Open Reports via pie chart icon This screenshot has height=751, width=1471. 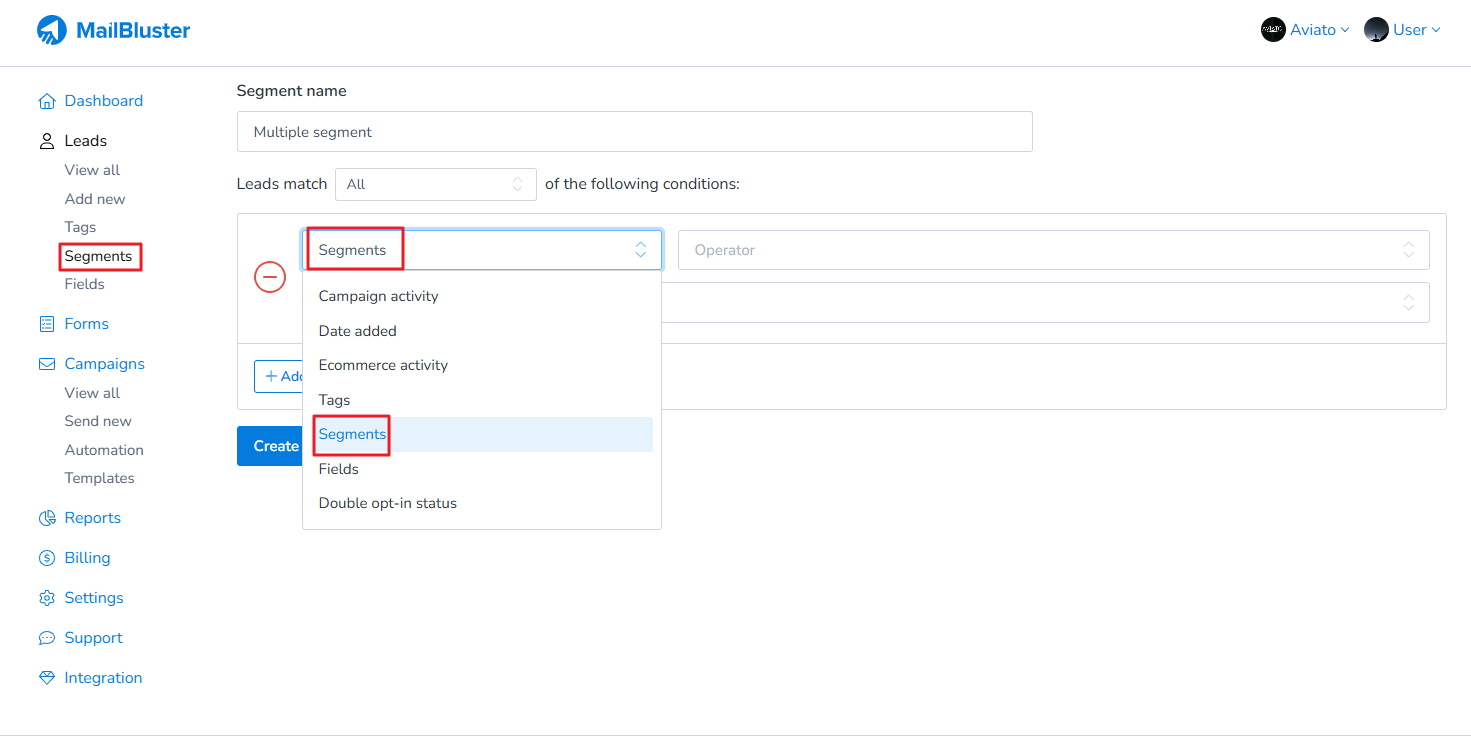[46, 518]
